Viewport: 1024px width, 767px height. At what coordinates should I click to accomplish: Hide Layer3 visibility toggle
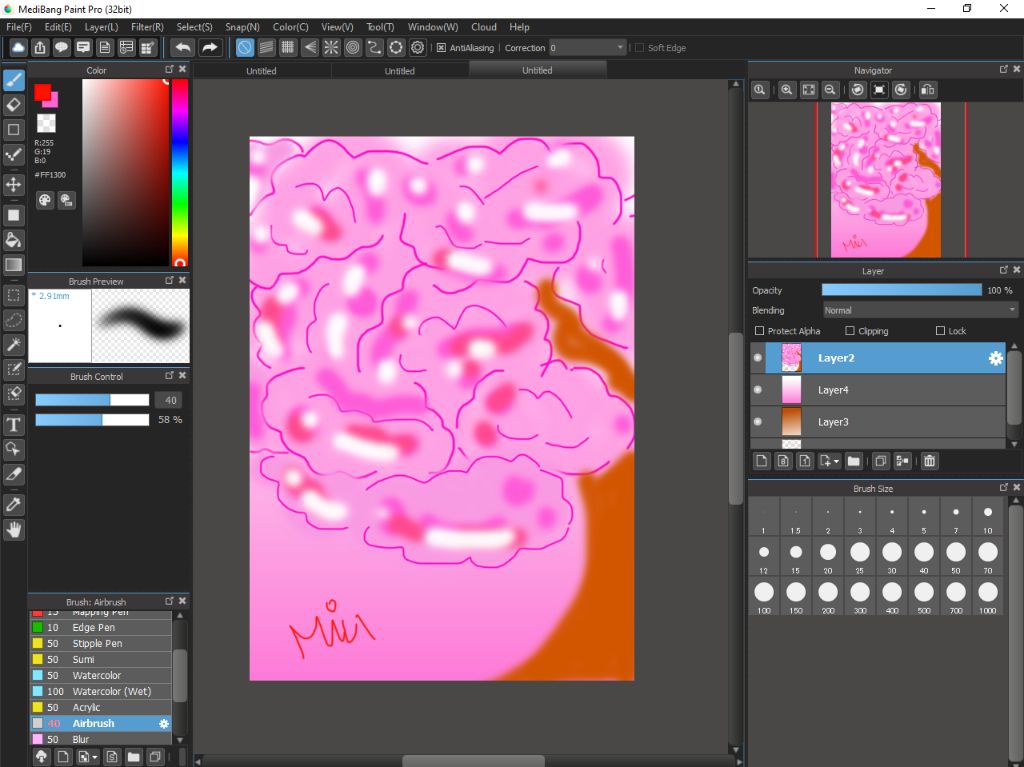point(758,422)
